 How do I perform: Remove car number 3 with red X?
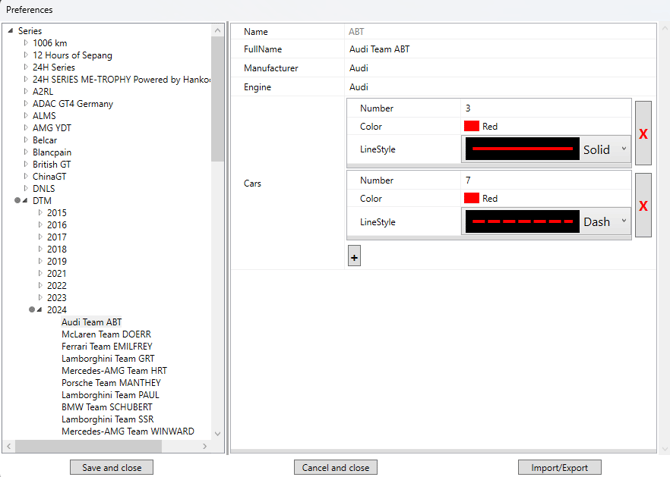pyautogui.click(x=643, y=133)
